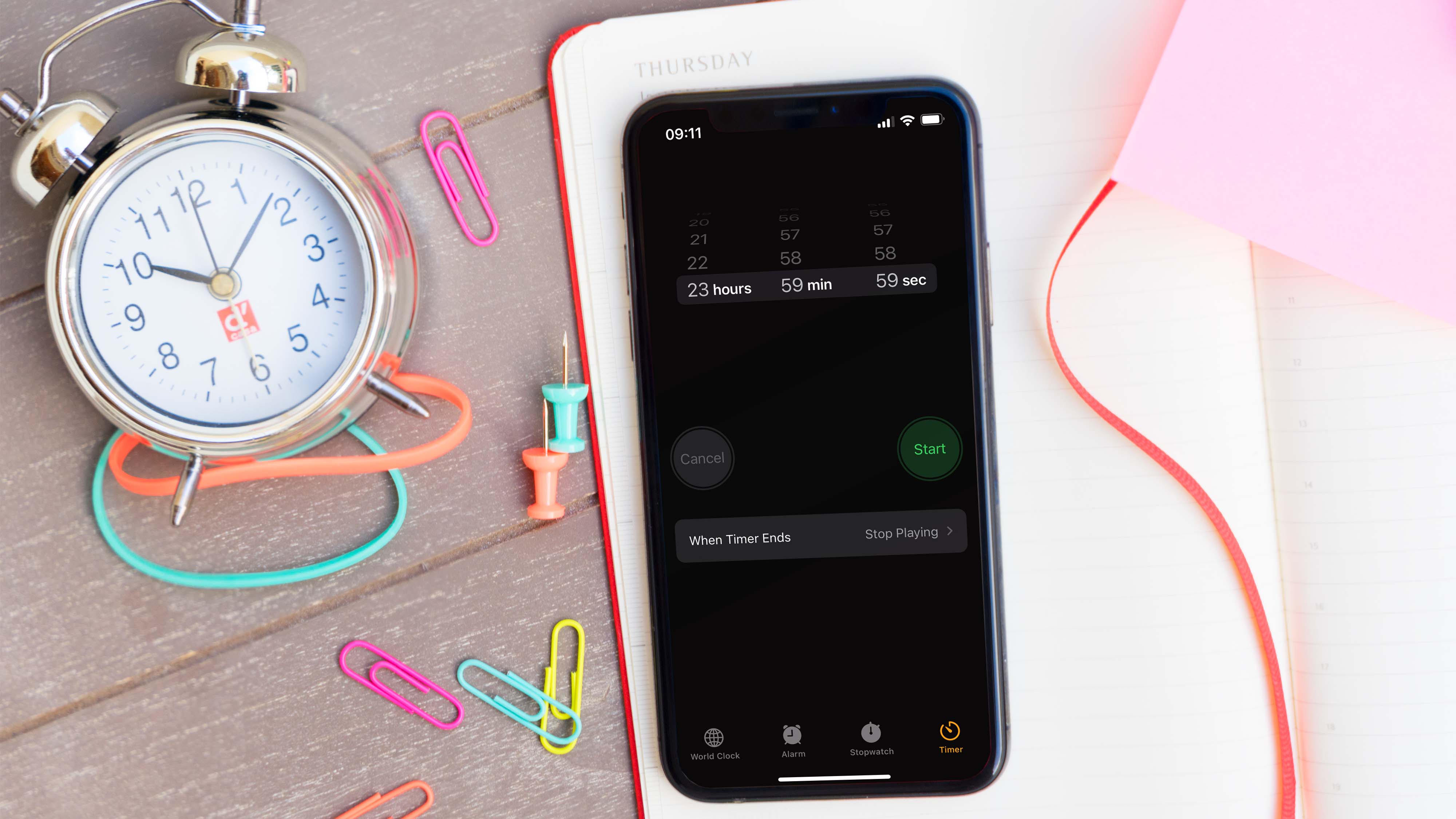Tap the World Clock icon
This screenshot has width=1456, height=819.
click(714, 742)
